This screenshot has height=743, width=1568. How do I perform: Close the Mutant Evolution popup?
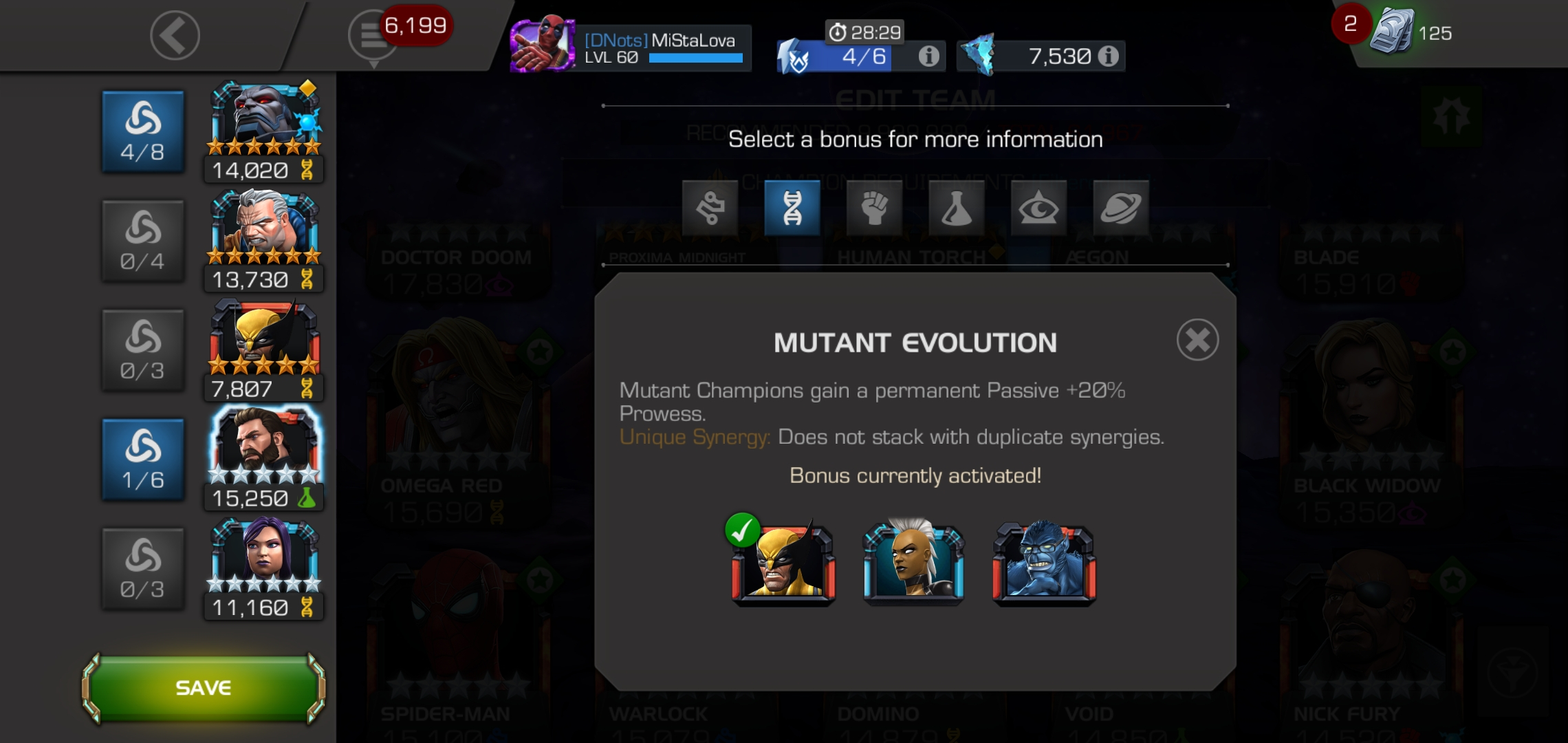click(x=1197, y=340)
